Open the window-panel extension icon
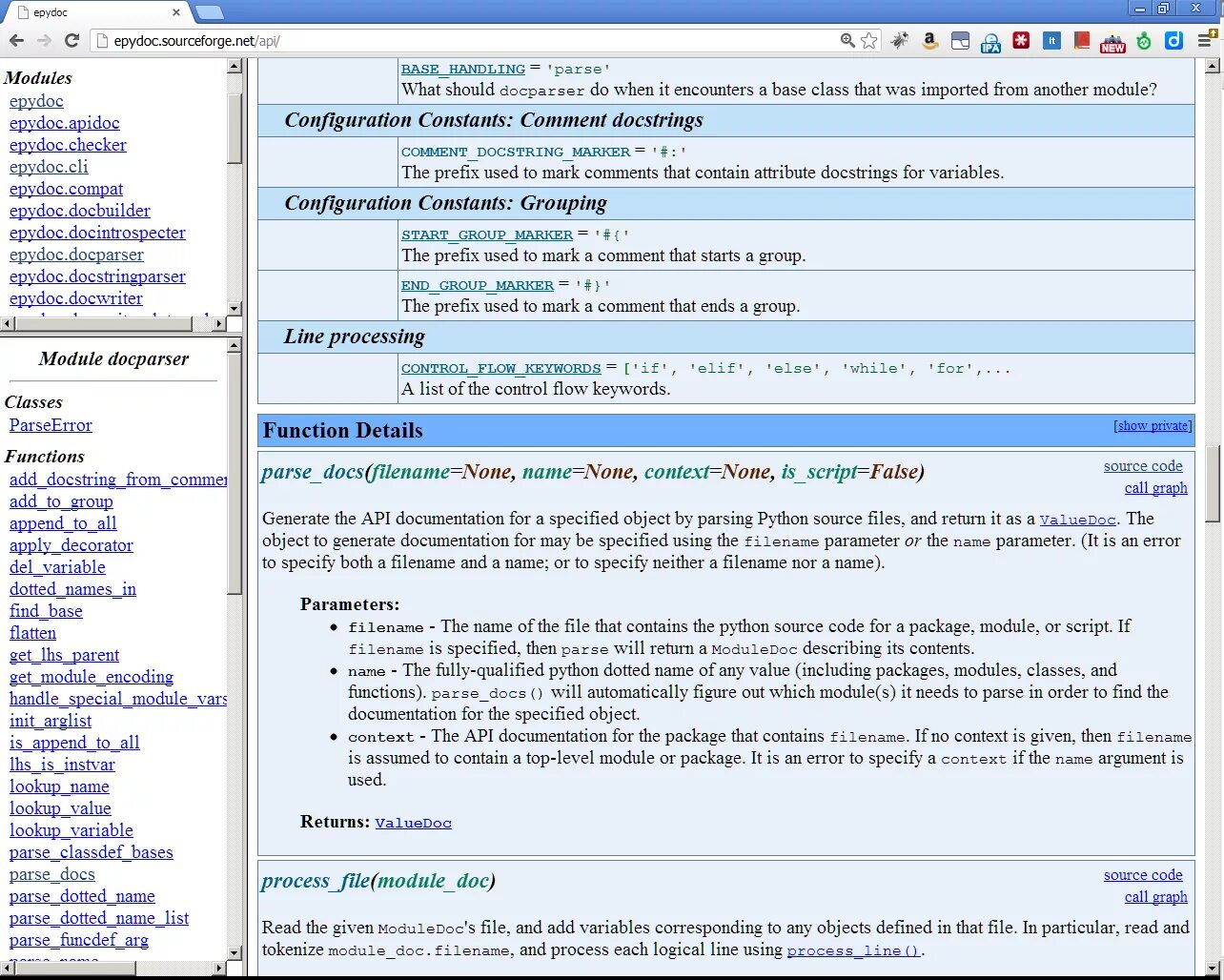The height and width of the screenshot is (980, 1224). click(960, 40)
